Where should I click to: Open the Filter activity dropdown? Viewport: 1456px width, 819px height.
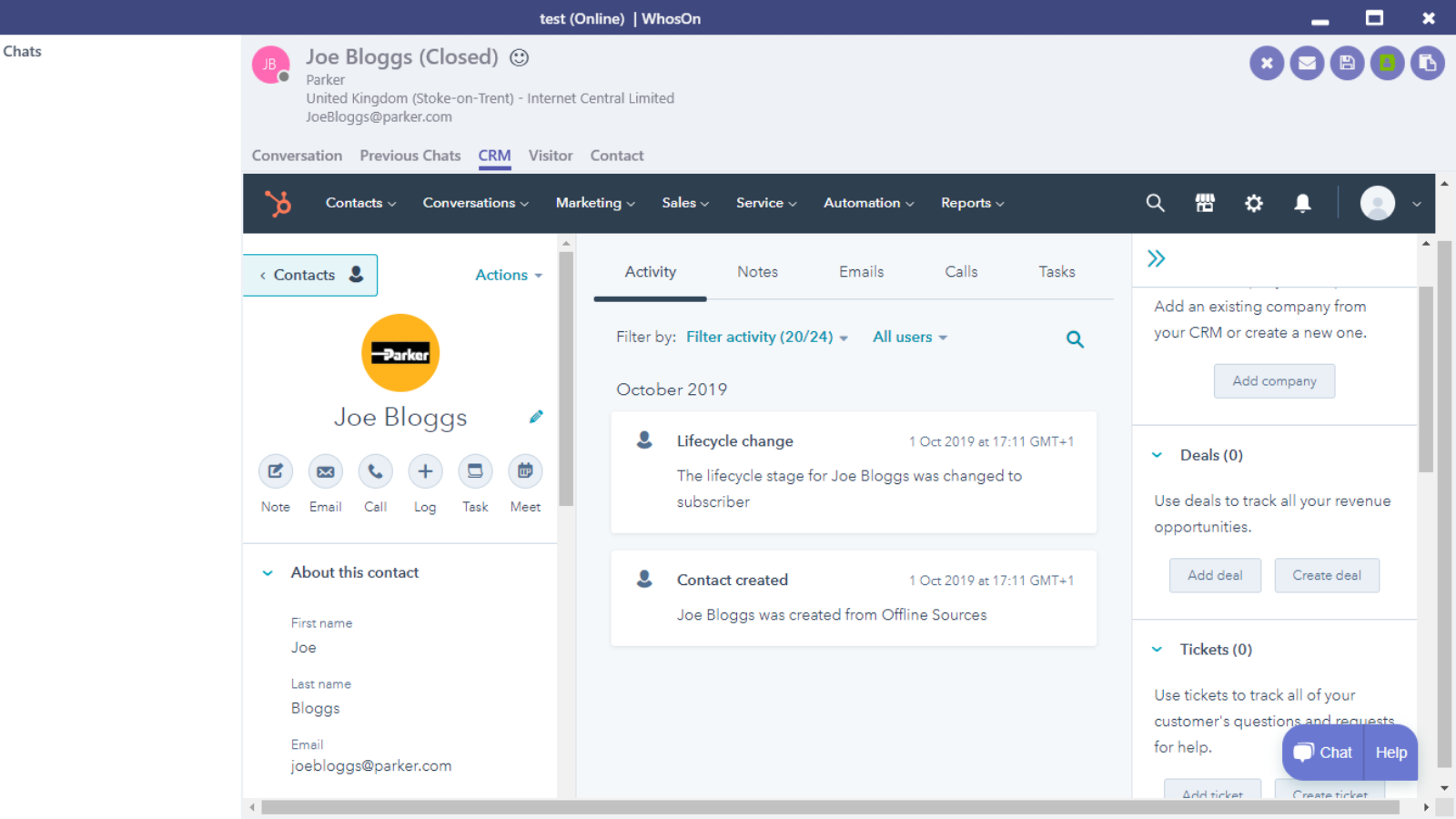[x=766, y=337]
